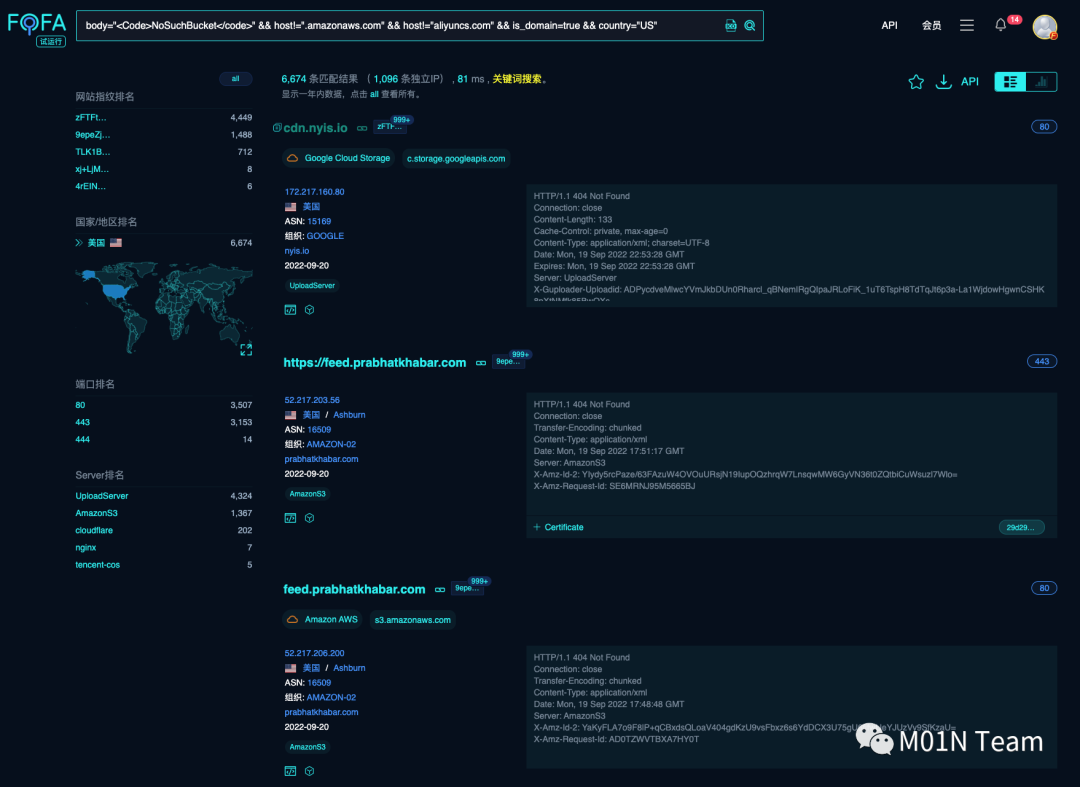Click IP address 52.217.206.200
Image resolution: width=1080 pixels, height=787 pixels.
314,653
